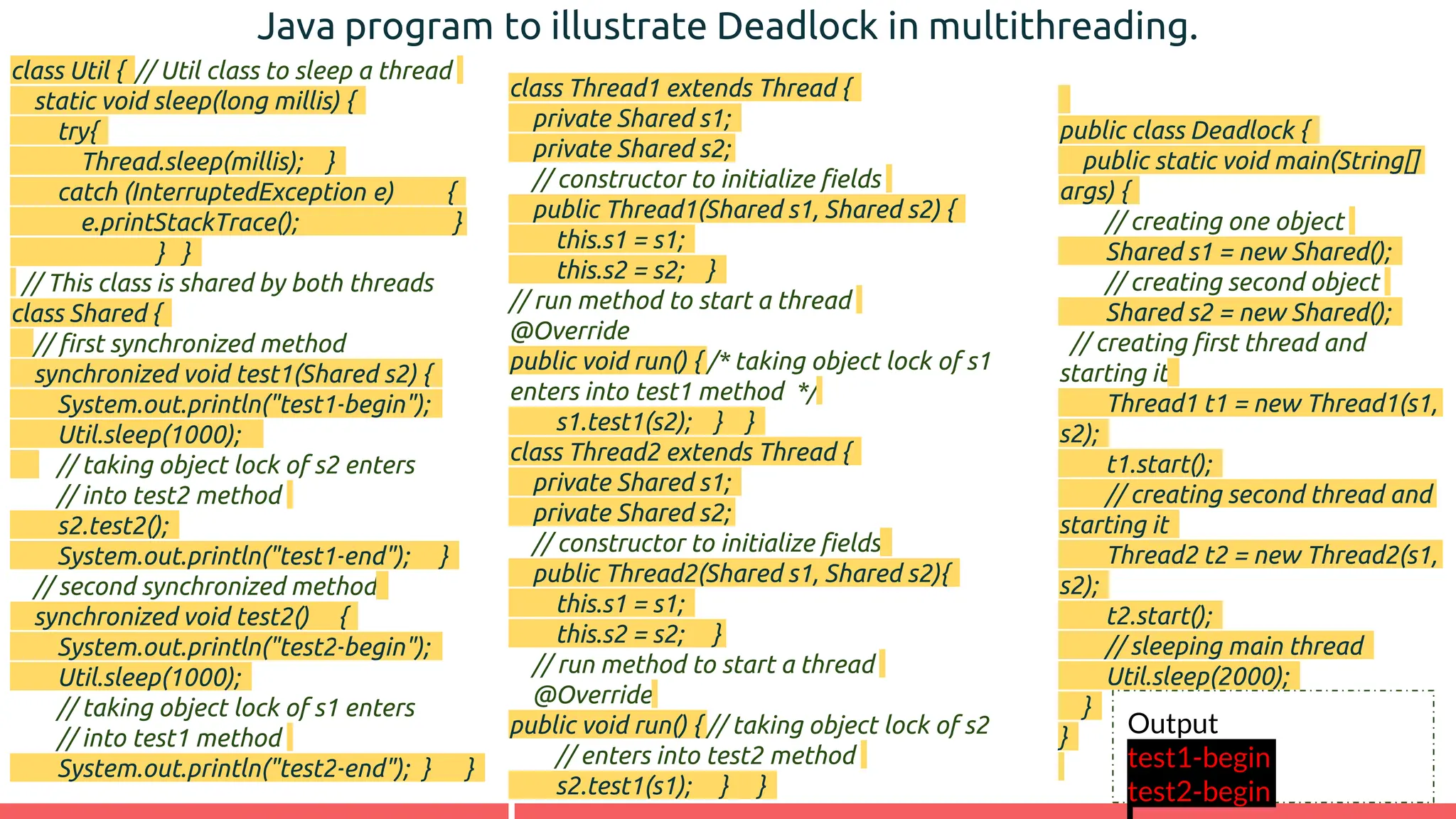Click 's2.test2();' call

tap(114, 525)
